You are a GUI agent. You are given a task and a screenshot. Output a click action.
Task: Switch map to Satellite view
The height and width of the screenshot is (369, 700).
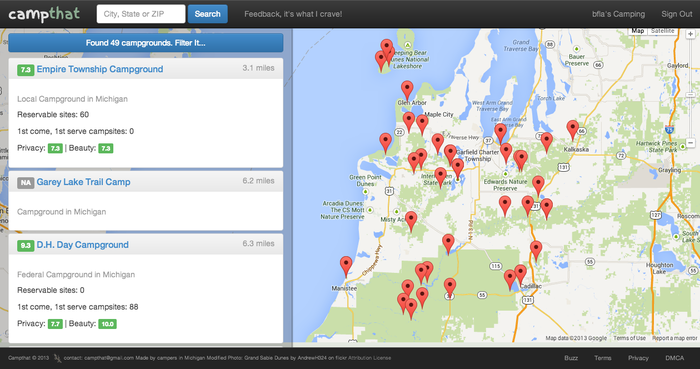(x=662, y=31)
